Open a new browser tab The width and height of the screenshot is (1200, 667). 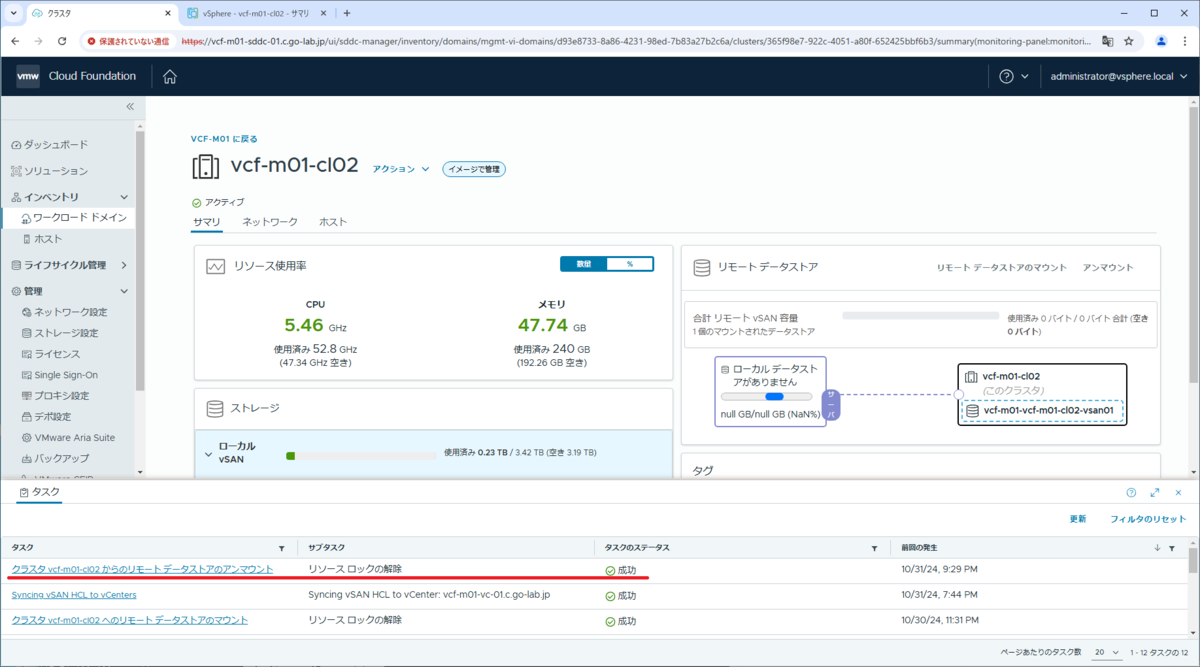[347, 14]
